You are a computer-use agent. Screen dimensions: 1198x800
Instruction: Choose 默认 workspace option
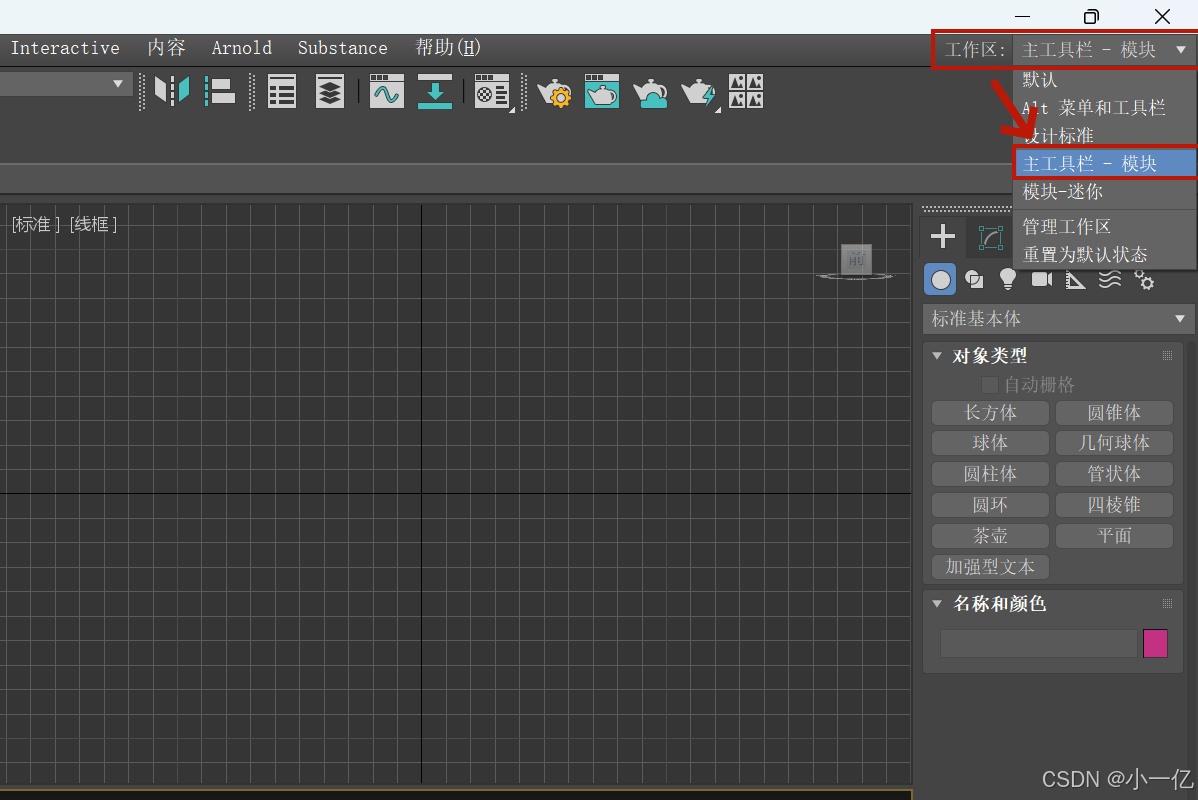coord(1104,79)
